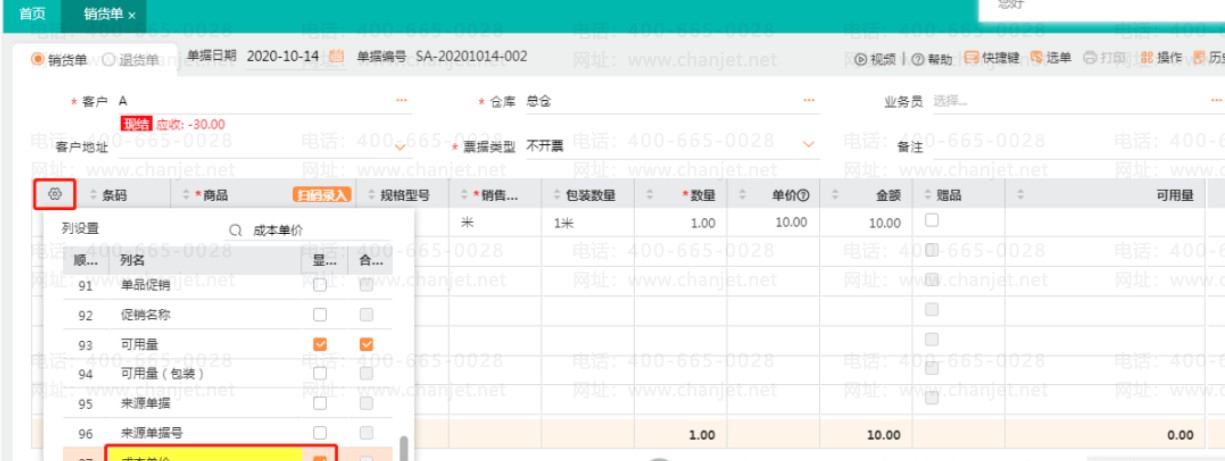Sort by the 条码 column arrows
The width and height of the screenshot is (1225, 461).
(x=95, y=196)
